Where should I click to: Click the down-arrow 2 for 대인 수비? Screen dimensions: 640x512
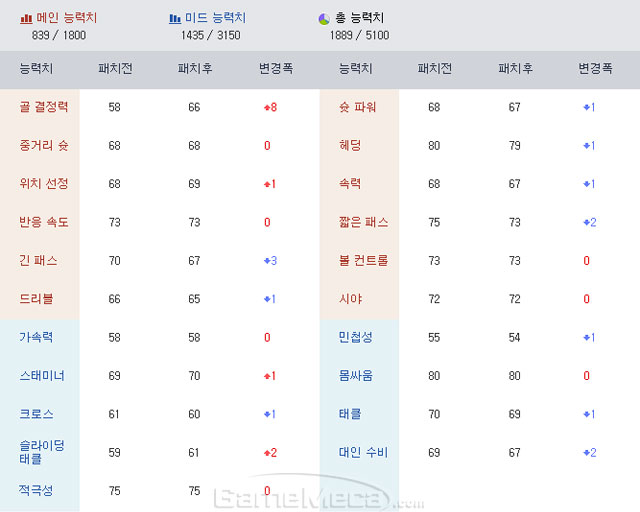coord(590,452)
